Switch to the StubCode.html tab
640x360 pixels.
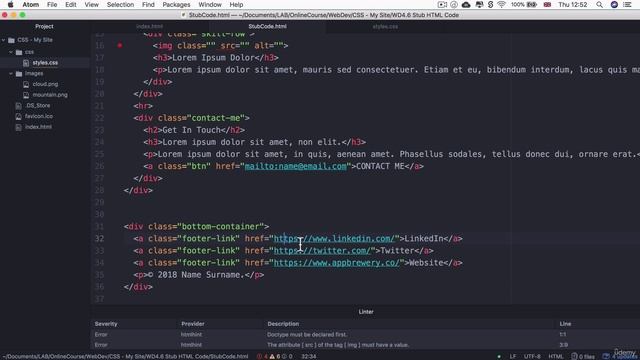pyautogui.click(x=267, y=27)
